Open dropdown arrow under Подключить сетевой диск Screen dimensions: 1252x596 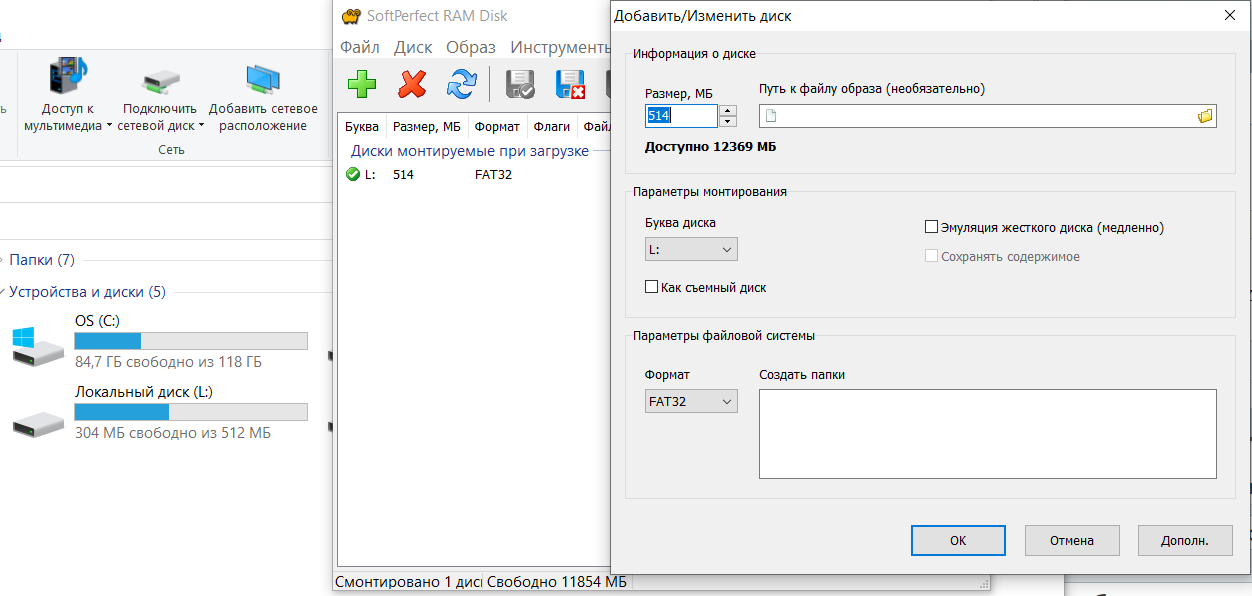(x=201, y=126)
